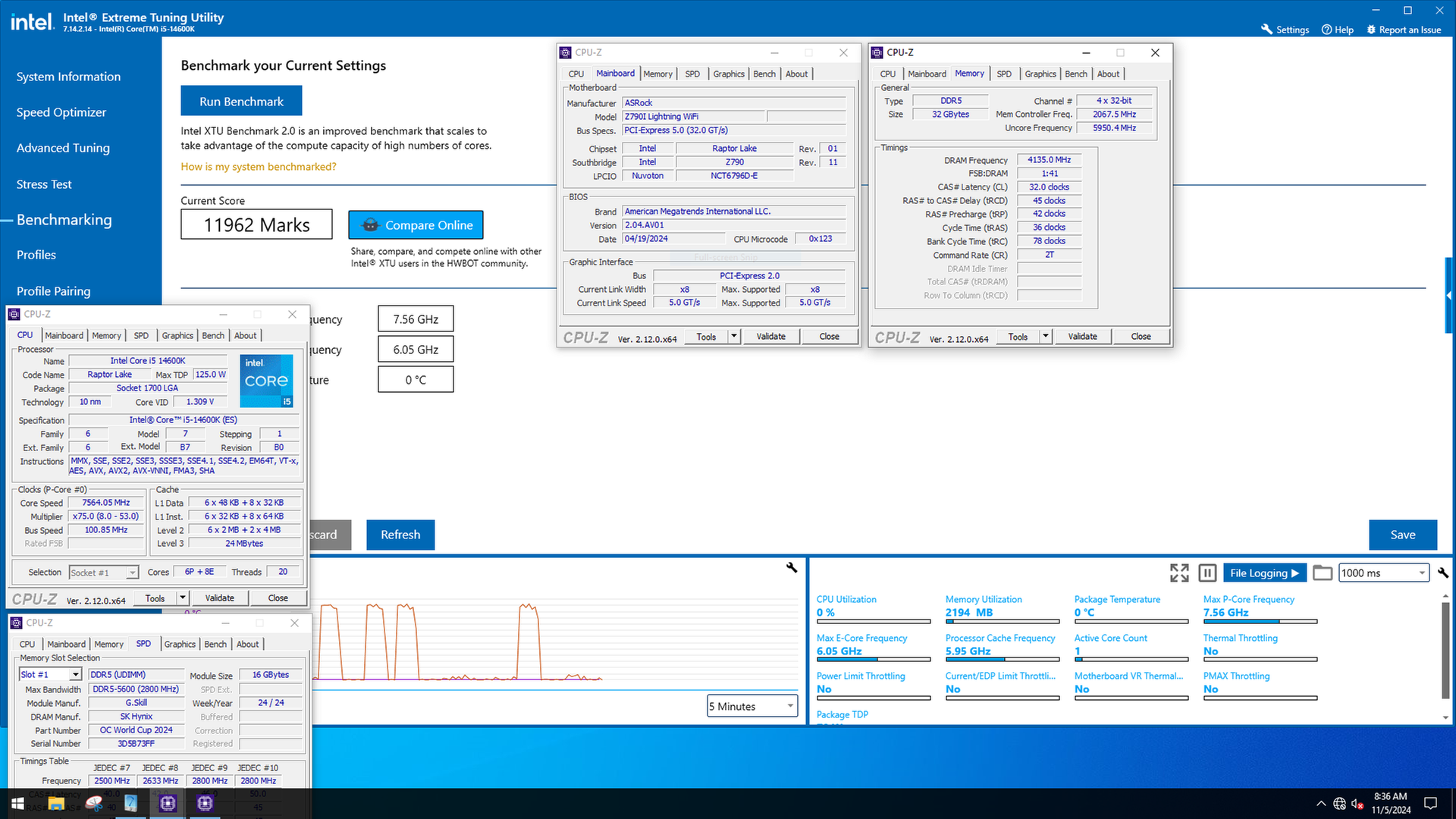Open 'How is my system benchmarked?' link
The width and height of the screenshot is (1456, 819).
258,167
